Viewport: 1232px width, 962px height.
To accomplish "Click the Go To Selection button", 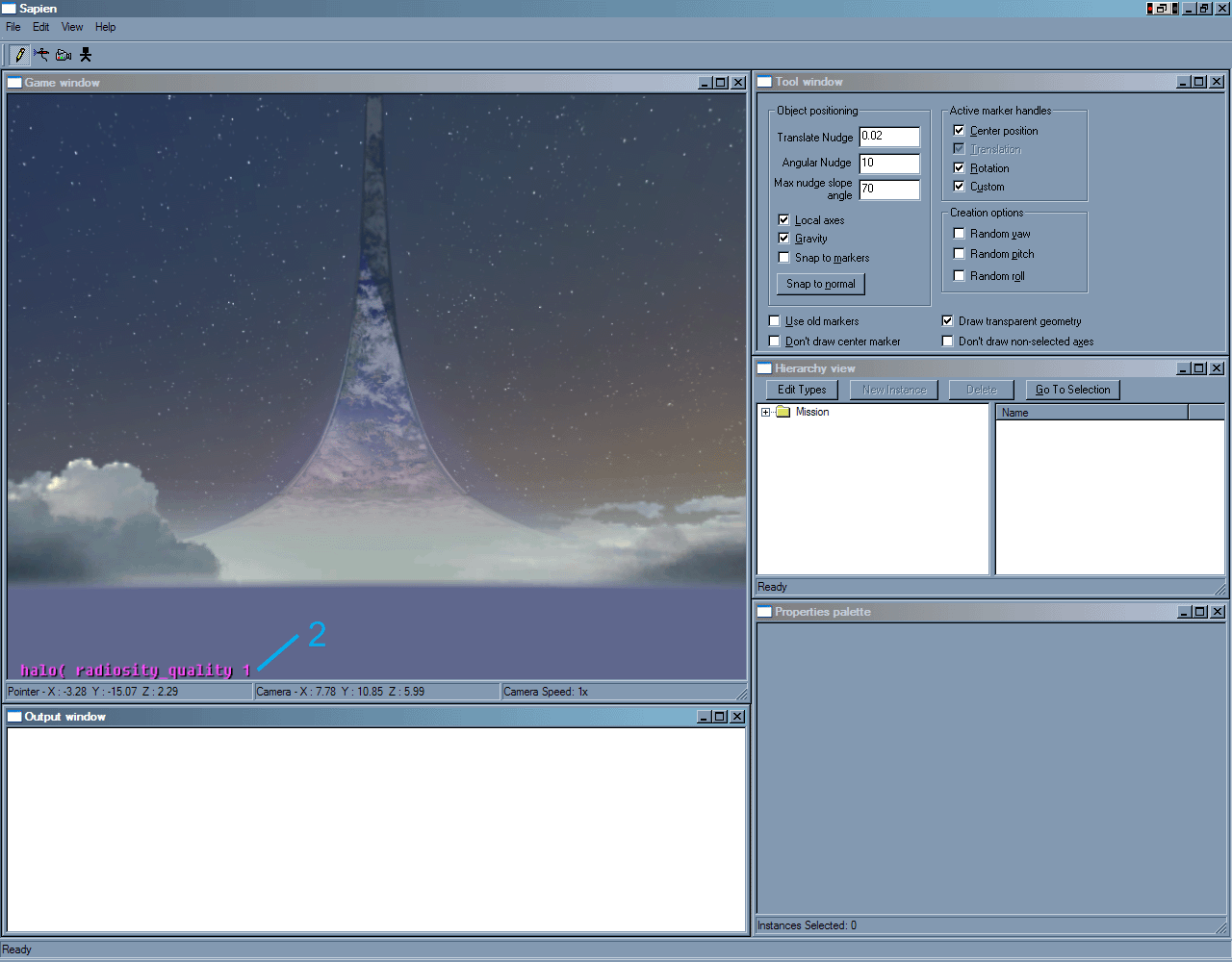I will point(1073,390).
